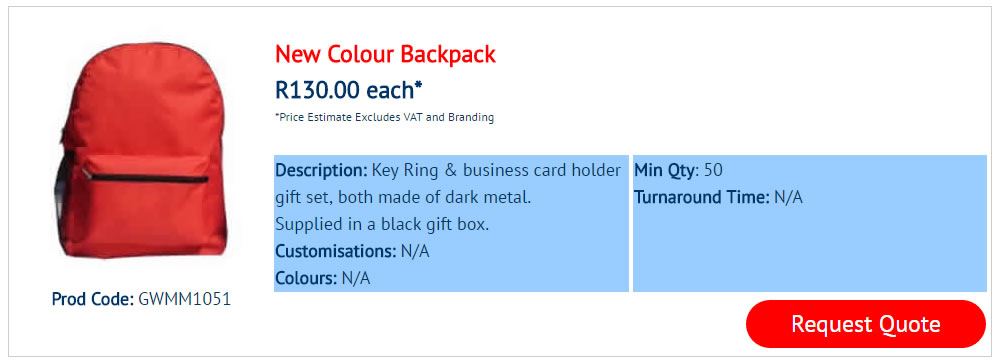Click the Request Quote button
The image size is (999, 364).
coord(865,324)
